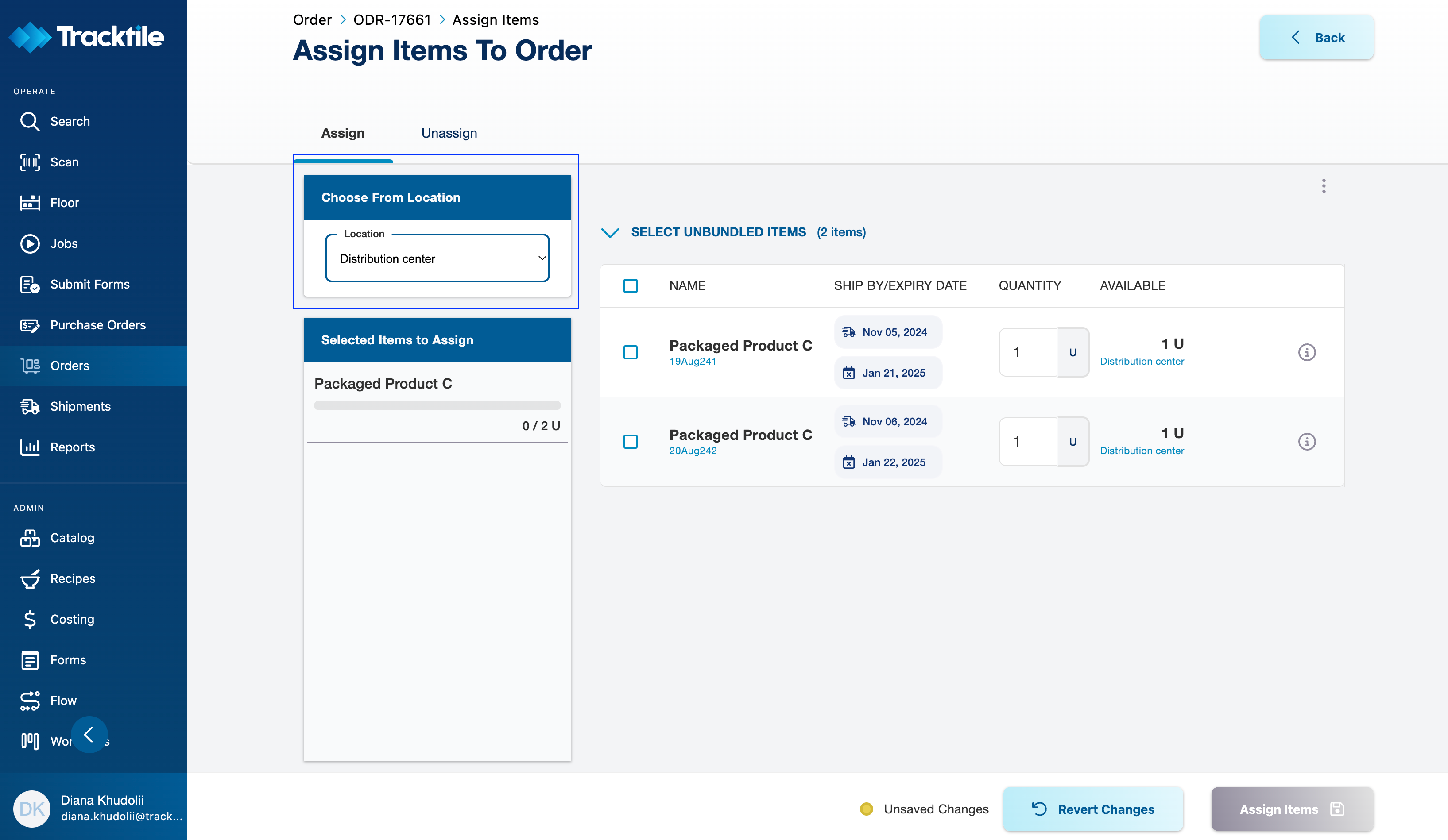
Task: Open Floor from the sidebar icon
Action: (x=30, y=203)
